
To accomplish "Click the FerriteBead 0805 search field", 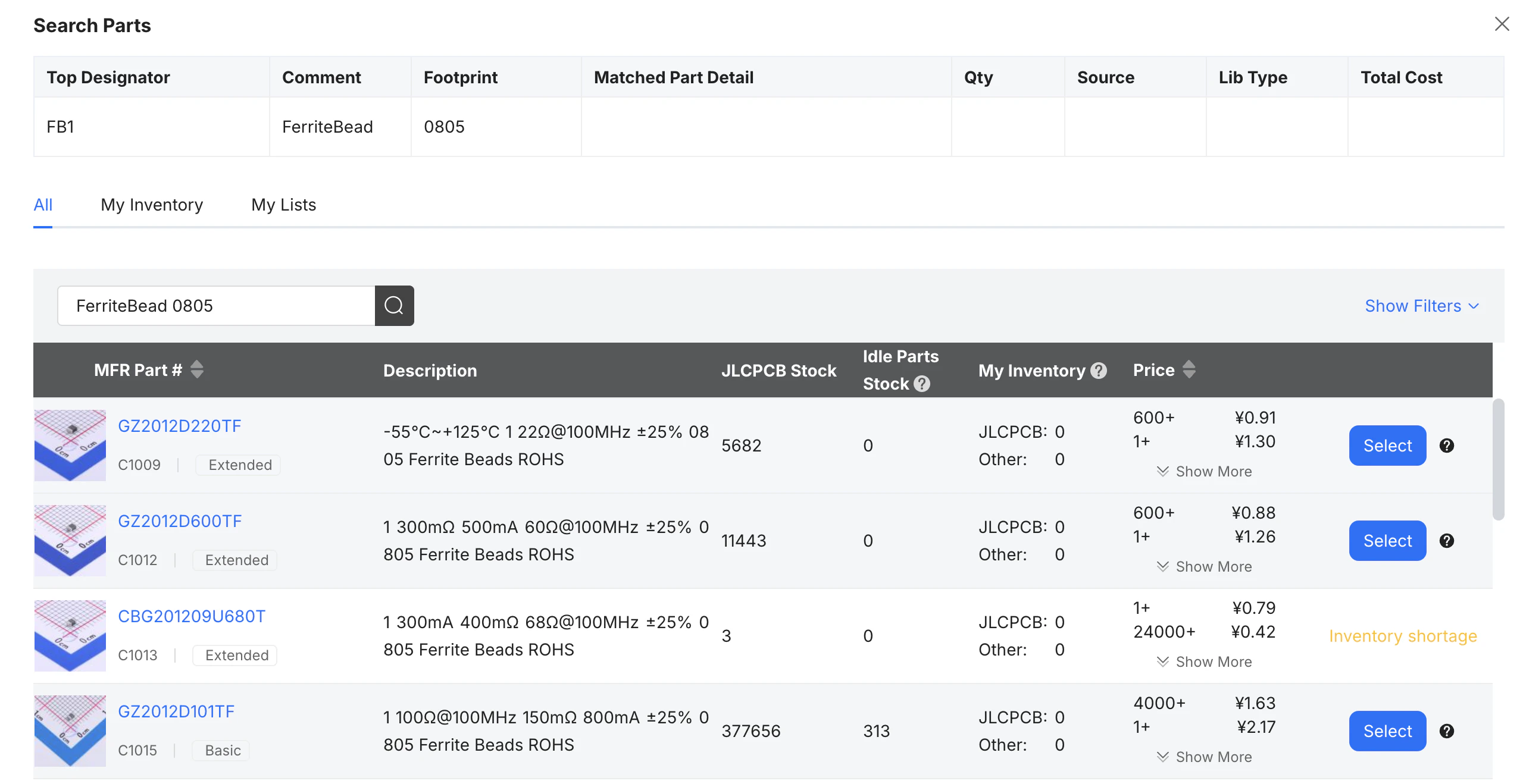I will pos(216,306).
